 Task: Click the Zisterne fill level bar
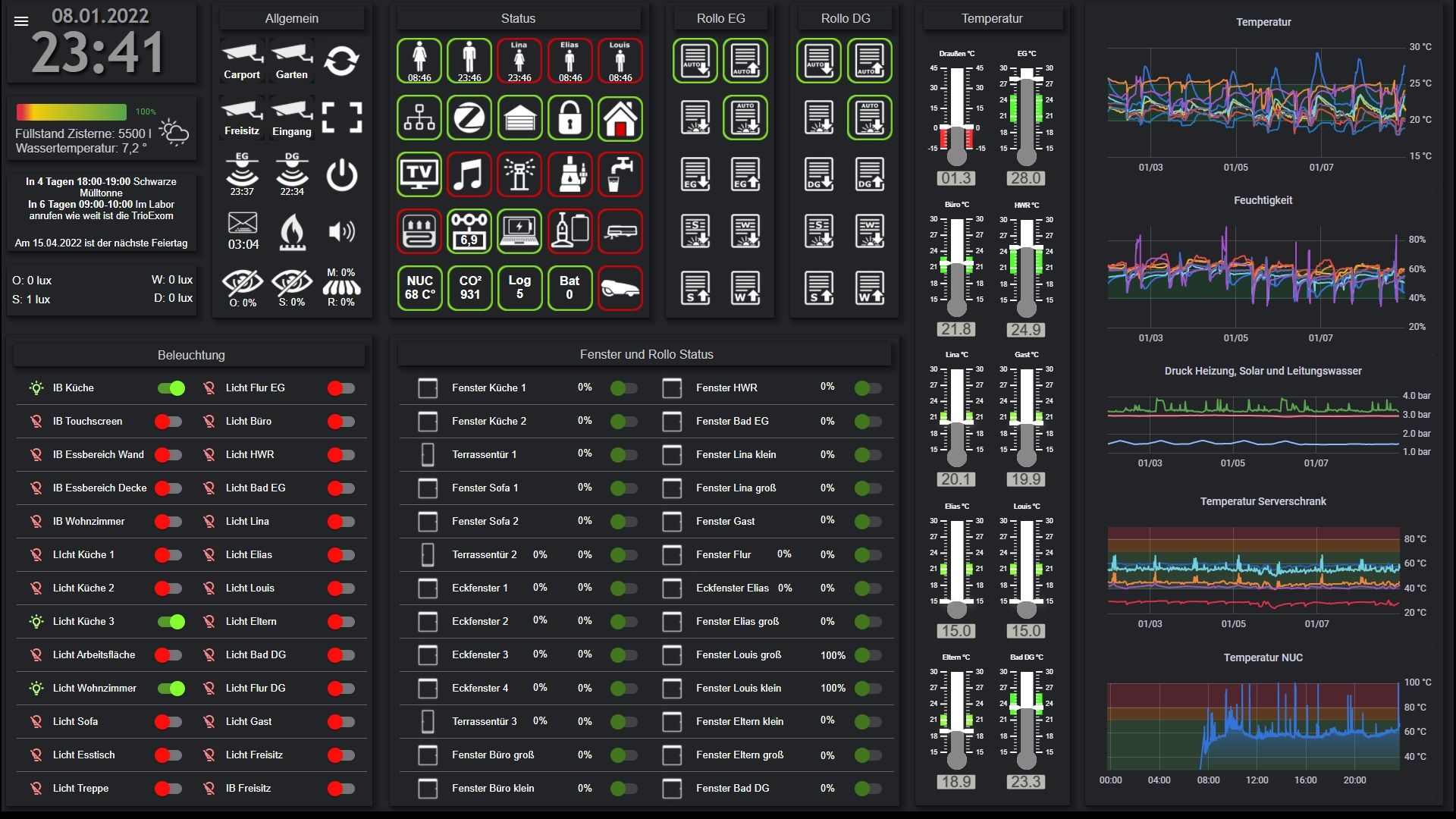pyautogui.click(x=71, y=112)
